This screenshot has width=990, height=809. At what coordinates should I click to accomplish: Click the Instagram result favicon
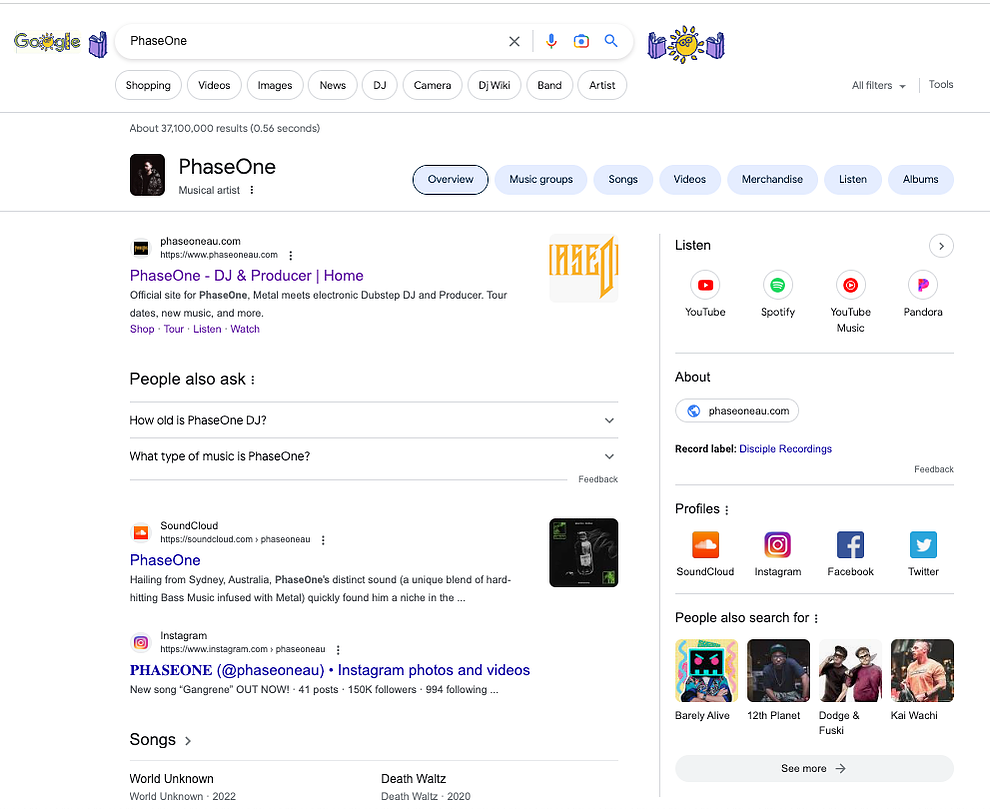141,643
